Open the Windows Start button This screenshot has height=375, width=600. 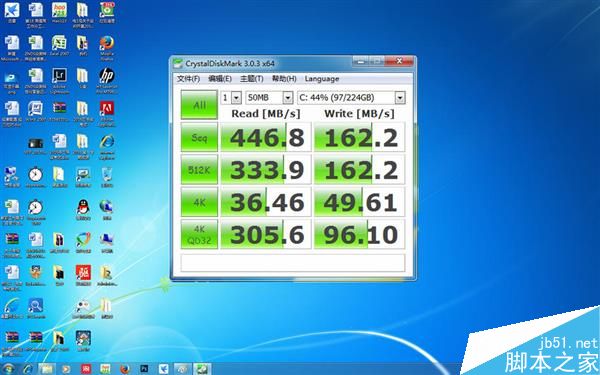tap(8, 368)
